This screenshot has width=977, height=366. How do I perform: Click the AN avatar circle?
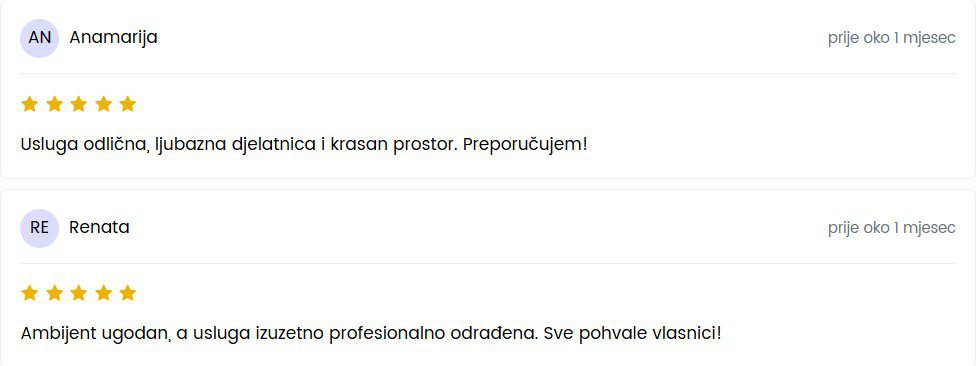[x=39, y=38]
